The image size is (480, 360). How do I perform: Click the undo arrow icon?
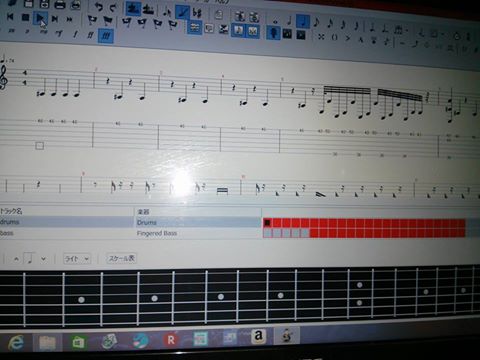click(98, 6)
